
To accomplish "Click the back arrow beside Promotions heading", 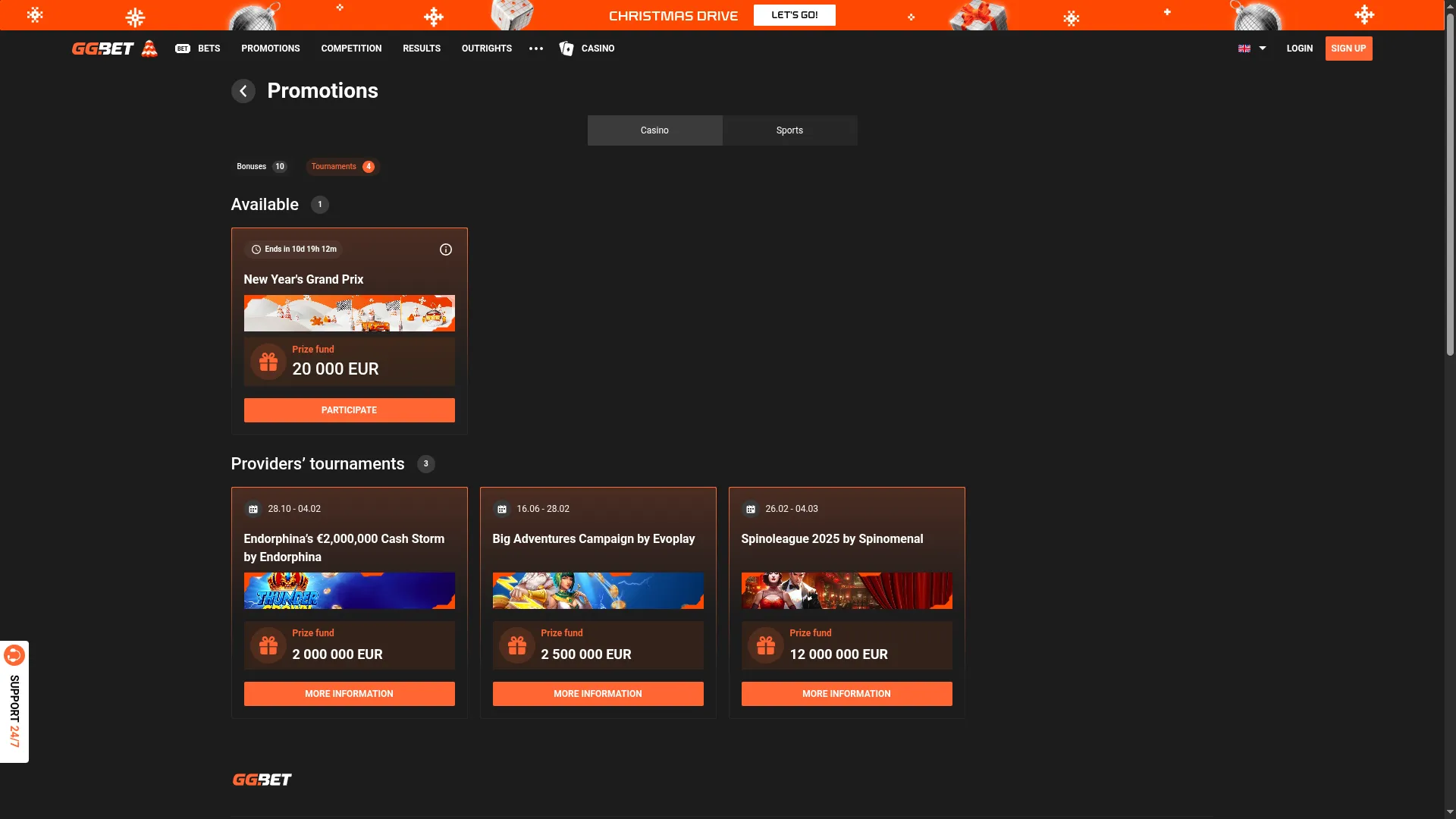I will (243, 90).
